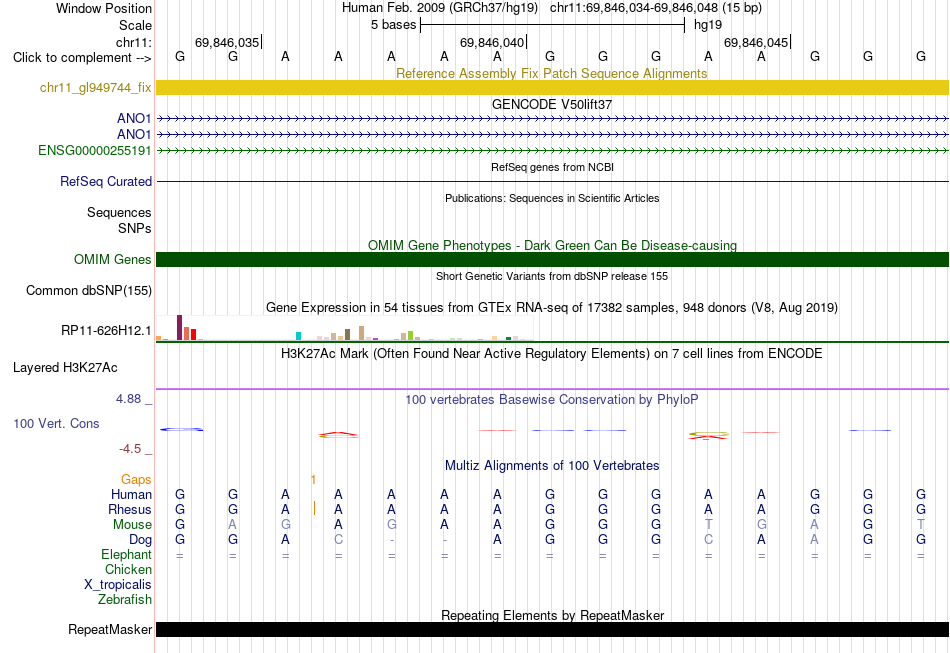Select the ENSG00000255191 transcript label
This screenshot has width=950, height=653.
pyautogui.click(x=95, y=150)
